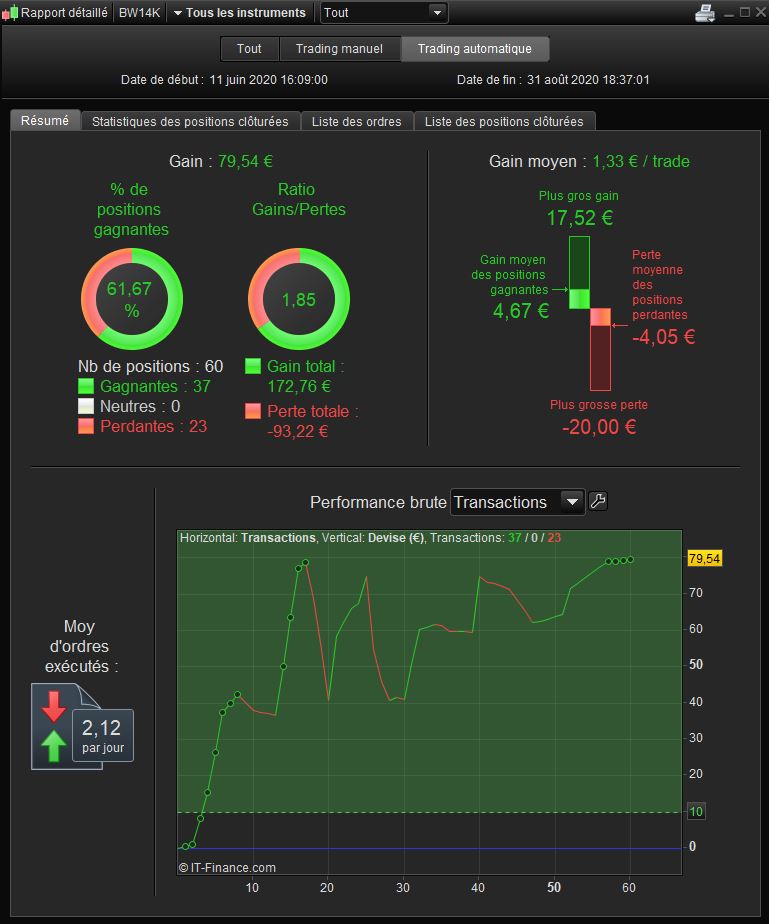Expand the Tous les instruments dropdown

click(x=240, y=12)
